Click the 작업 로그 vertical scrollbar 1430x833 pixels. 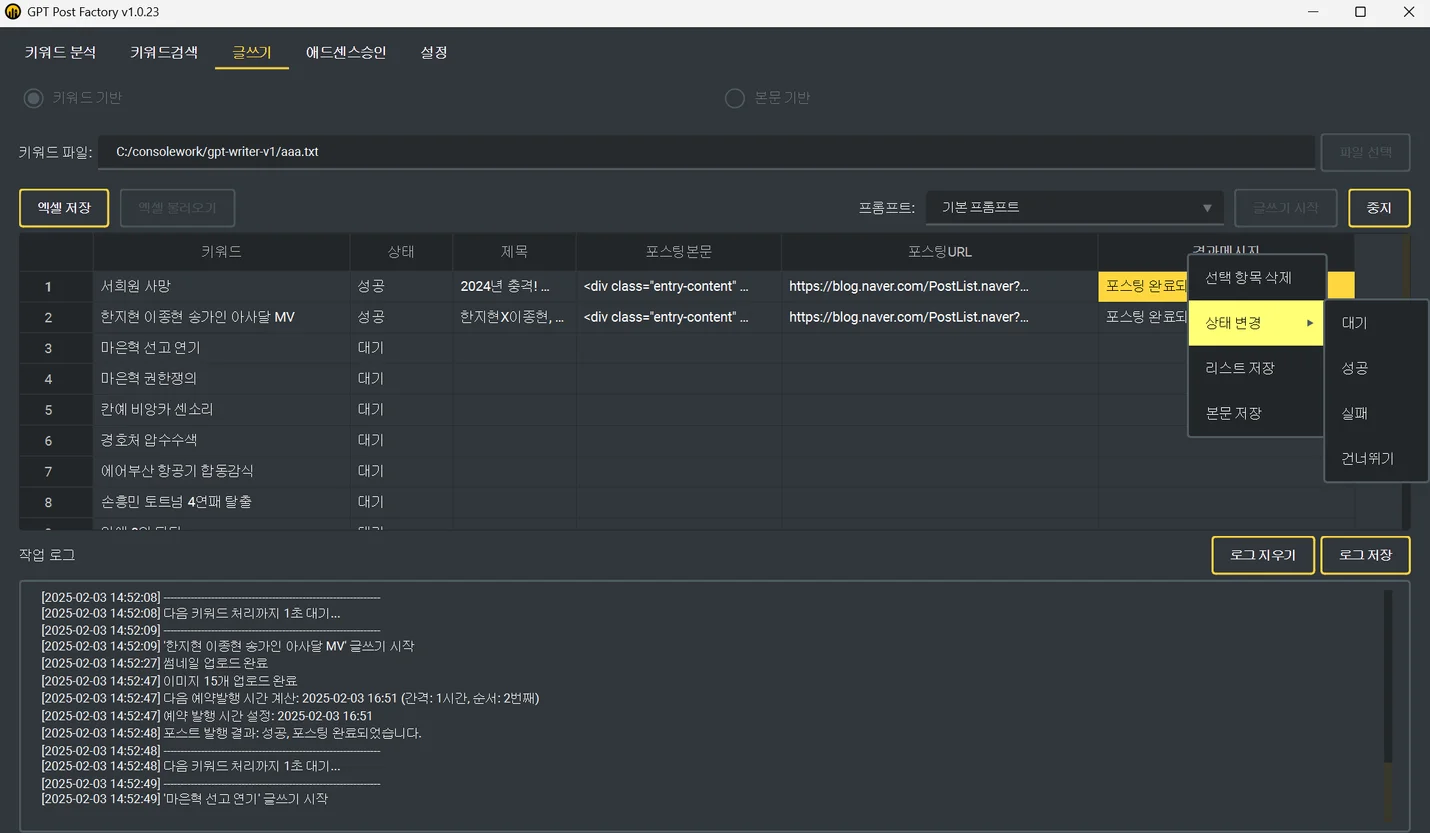[1388, 704]
